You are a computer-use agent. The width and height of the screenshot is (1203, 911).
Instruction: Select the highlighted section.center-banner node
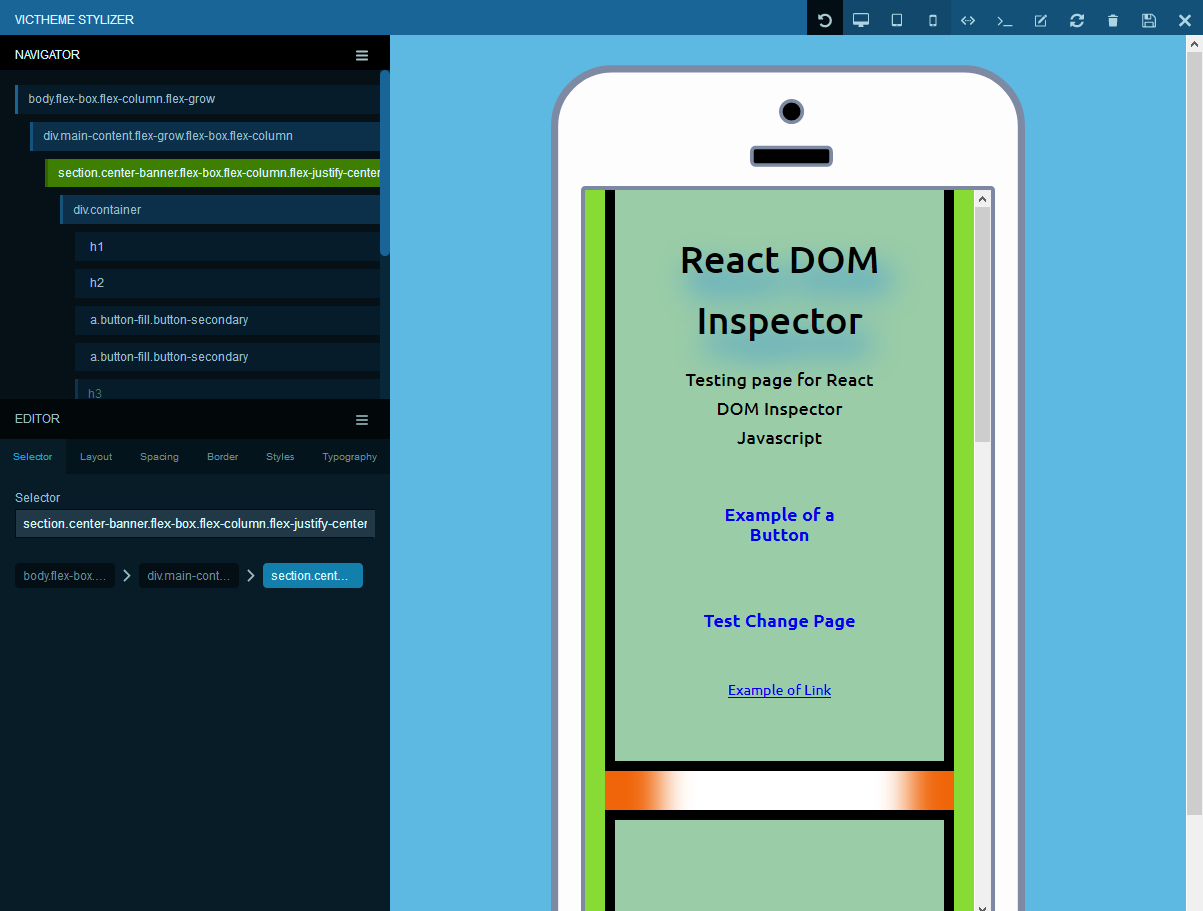pos(213,173)
